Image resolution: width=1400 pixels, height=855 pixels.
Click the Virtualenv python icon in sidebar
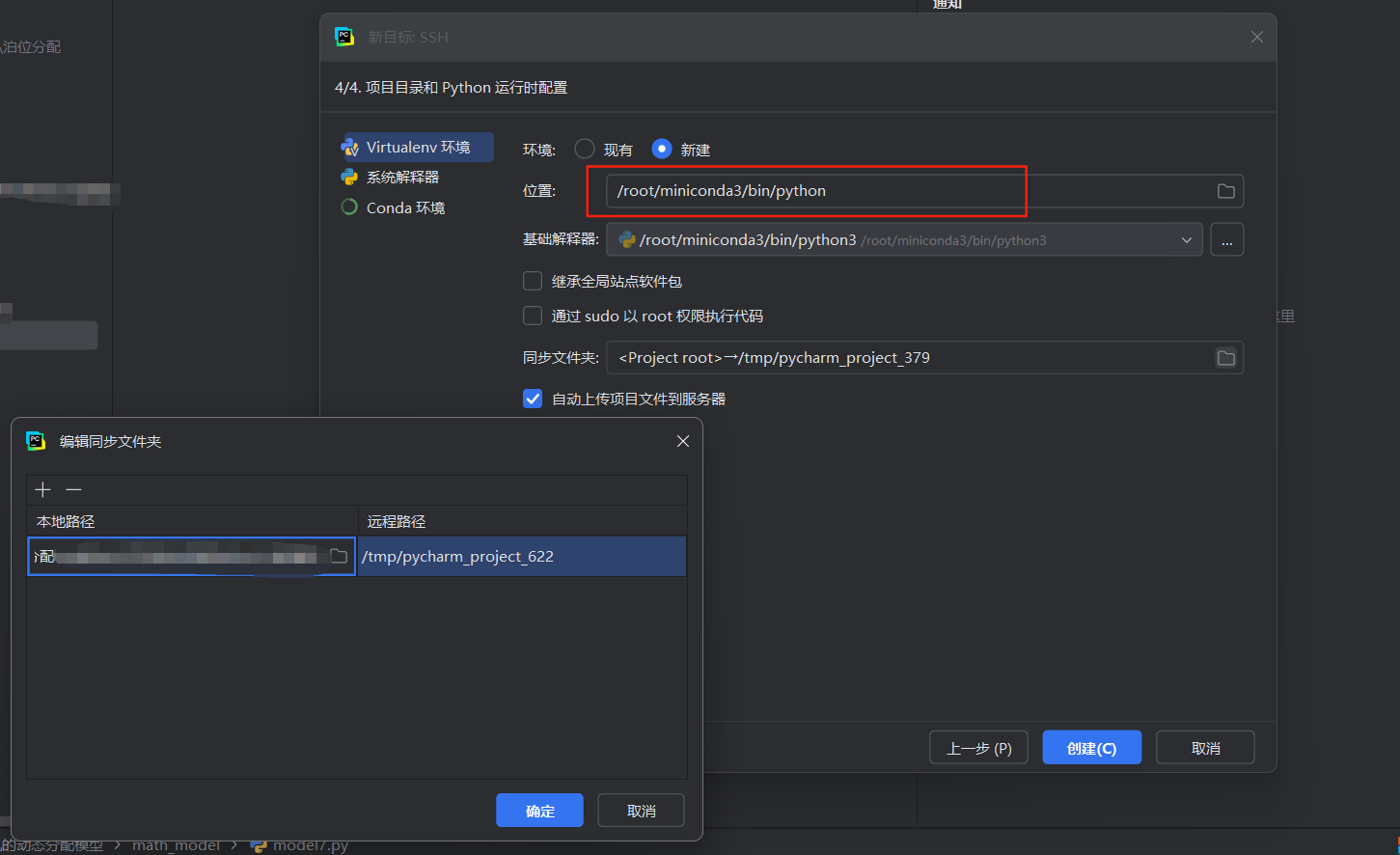(x=349, y=148)
